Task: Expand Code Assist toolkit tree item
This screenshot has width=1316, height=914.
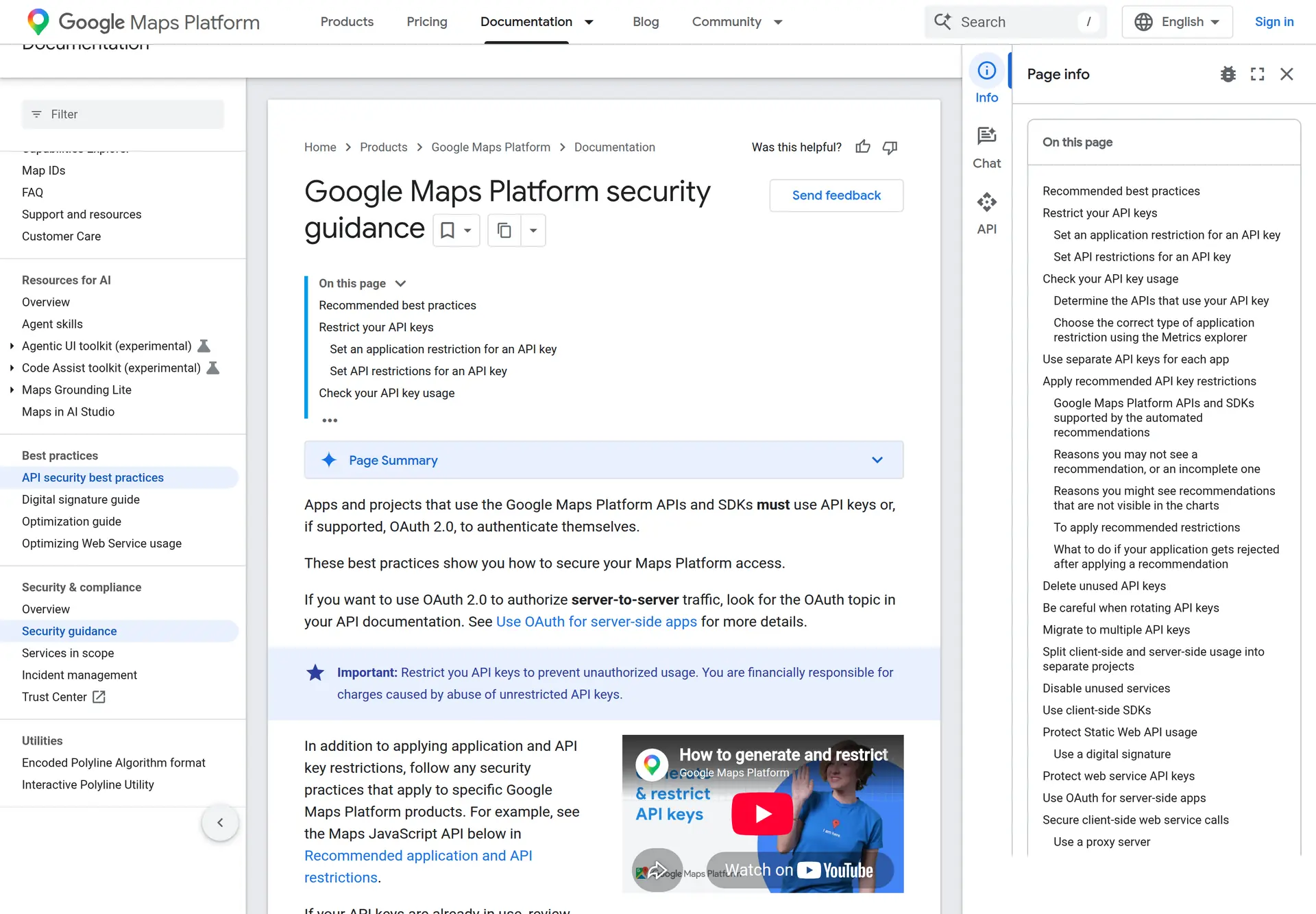Action: [x=12, y=368]
